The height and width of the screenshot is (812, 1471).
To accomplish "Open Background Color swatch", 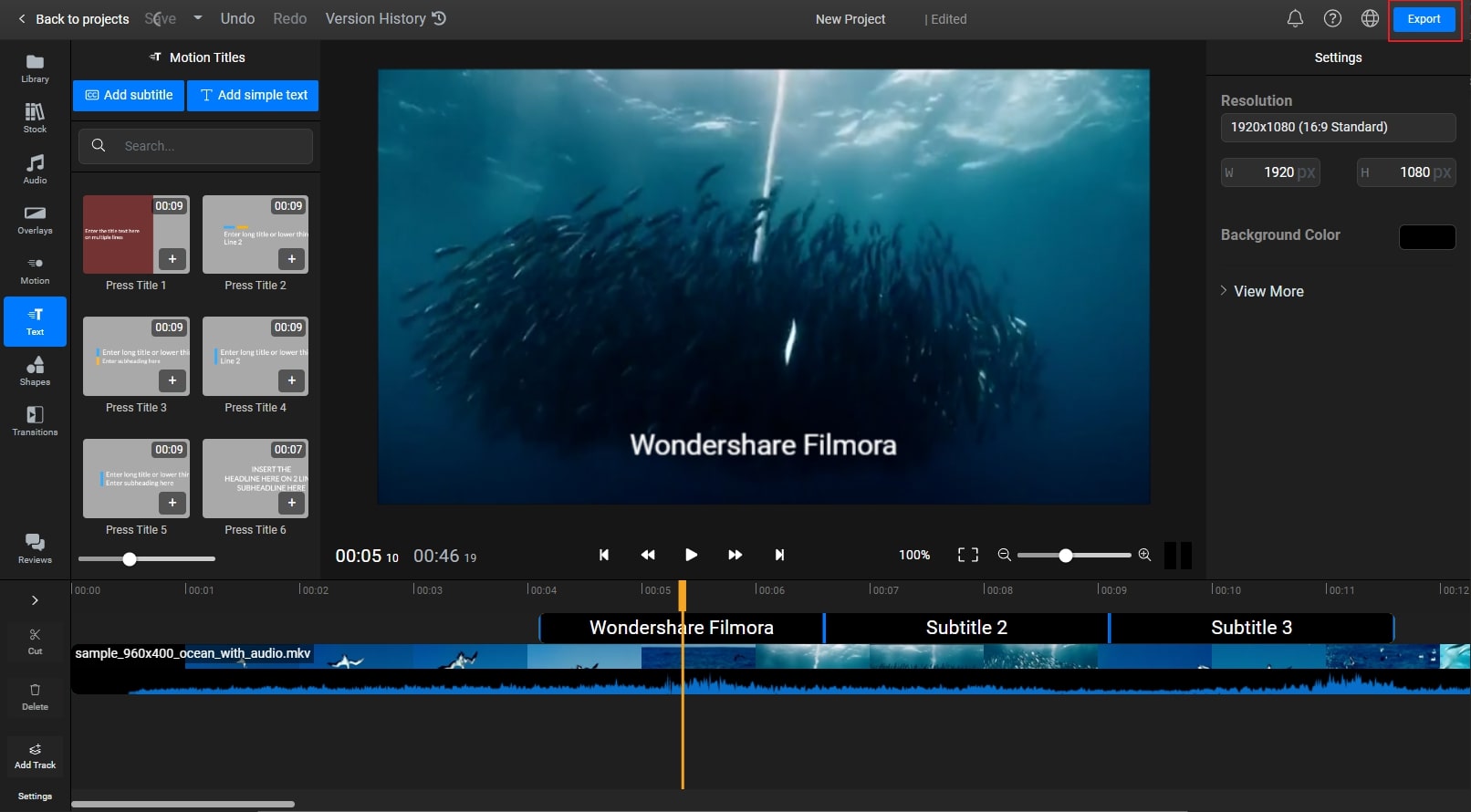I will pyautogui.click(x=1427, y=236).
